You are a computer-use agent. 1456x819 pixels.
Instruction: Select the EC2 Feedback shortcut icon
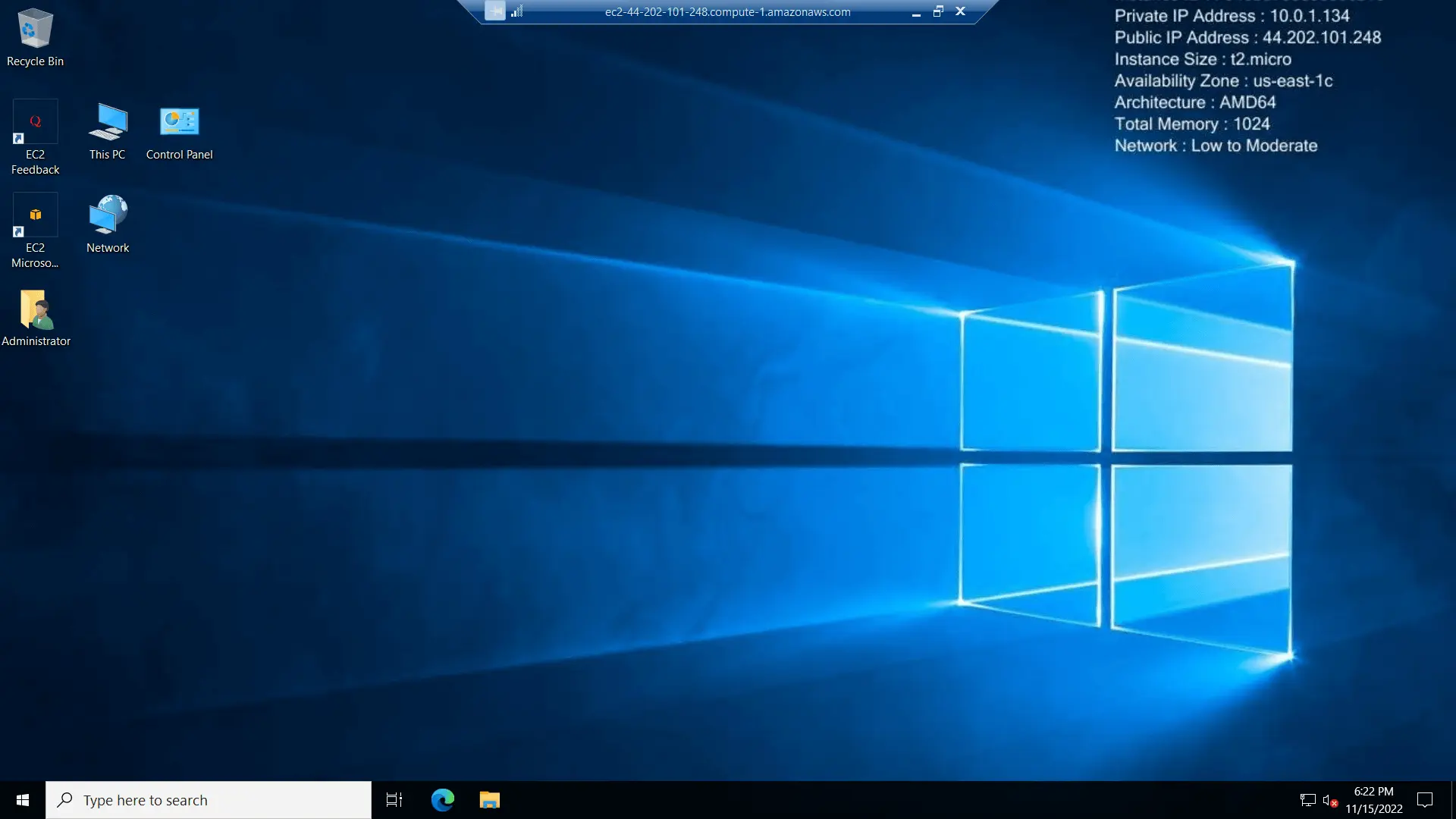(x=35, y=138)
